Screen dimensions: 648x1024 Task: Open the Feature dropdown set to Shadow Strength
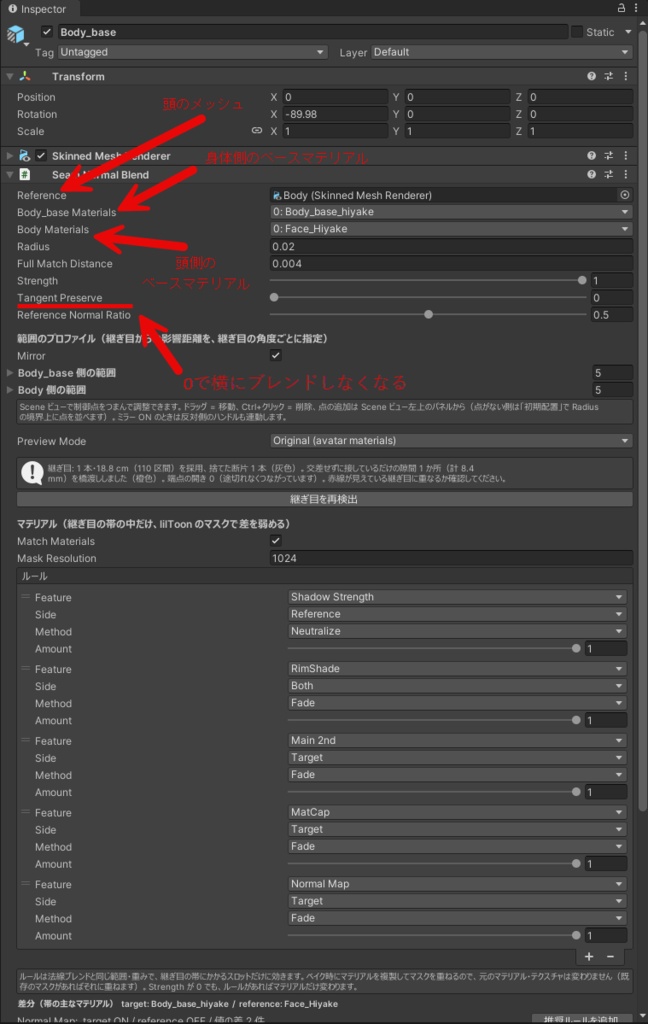tap(457, 597)
